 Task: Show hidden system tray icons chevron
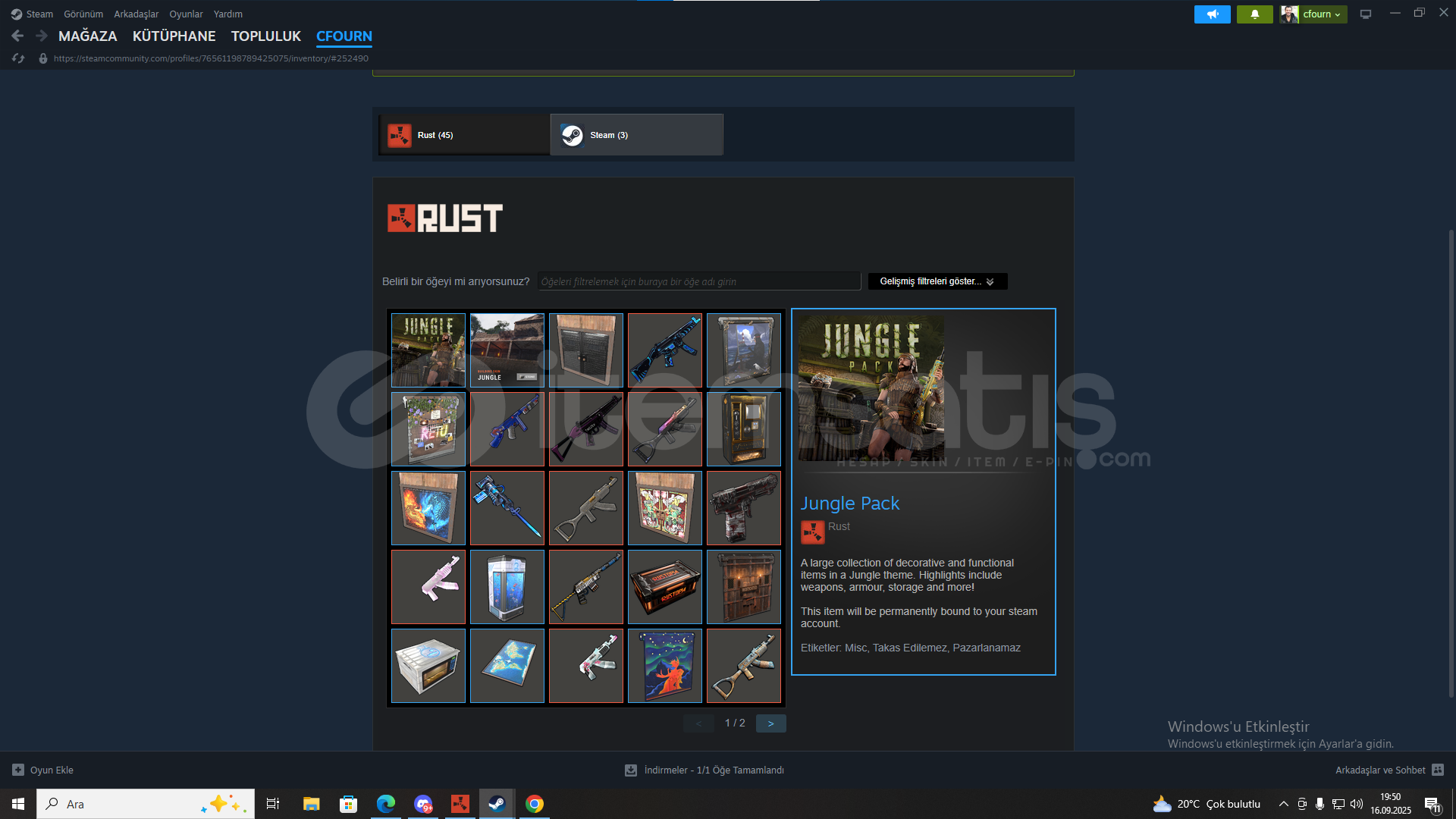pyautogui.click(x=1283, y=804)
